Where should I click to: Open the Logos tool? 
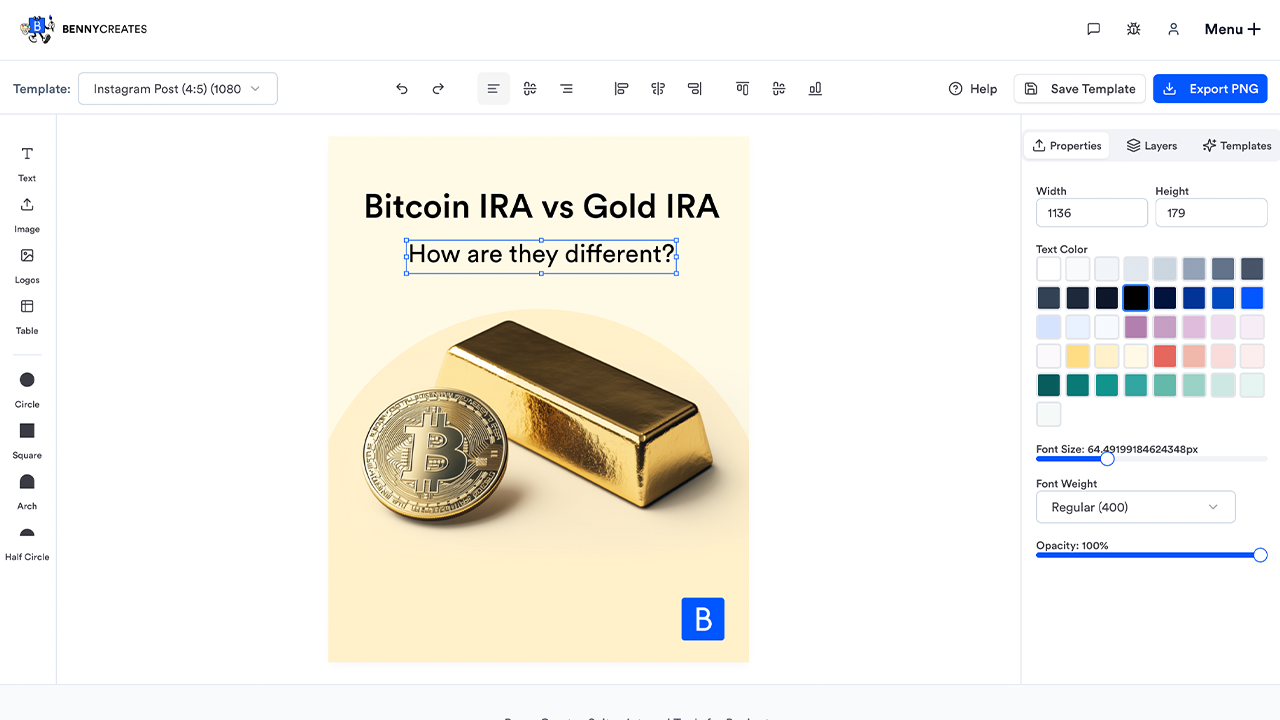27,265
